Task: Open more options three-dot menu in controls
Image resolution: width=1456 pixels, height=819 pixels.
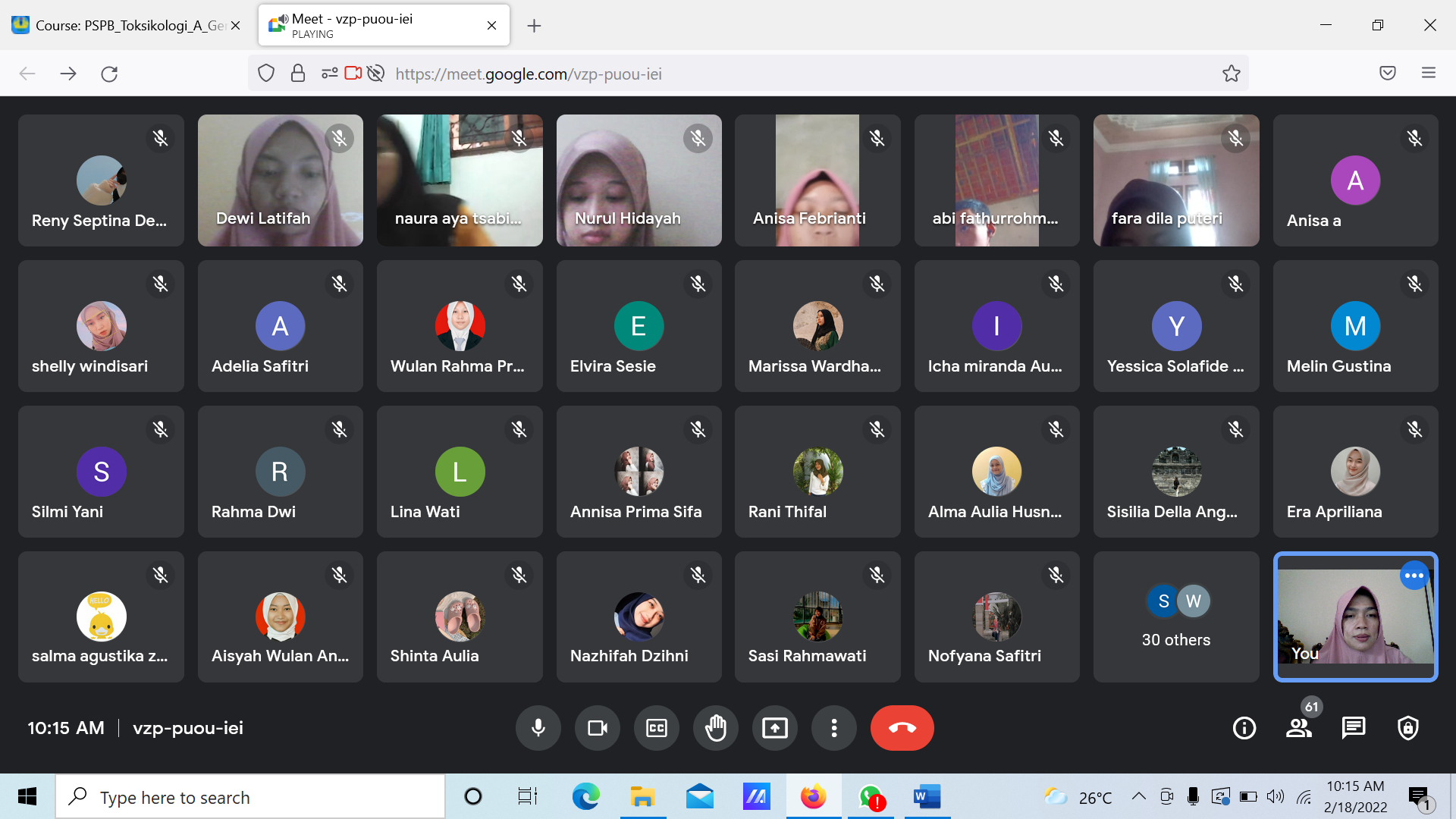Action: click(834, 728)
